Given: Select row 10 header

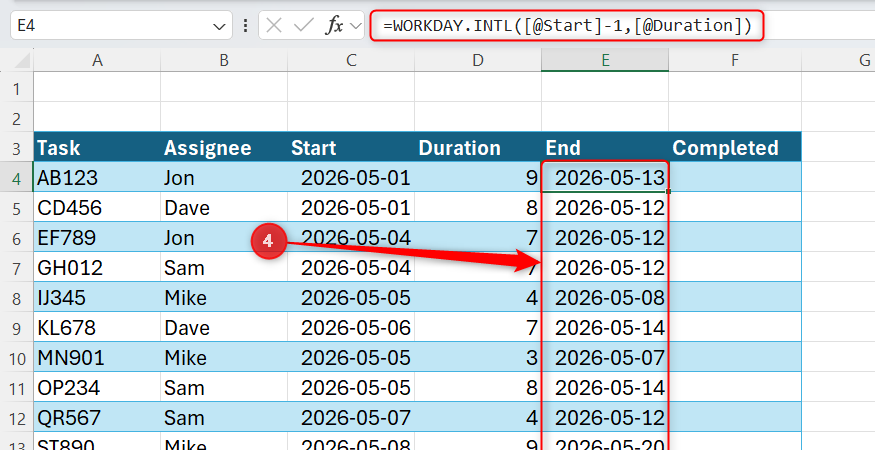Looking at the screenshot, I should 16,358.
